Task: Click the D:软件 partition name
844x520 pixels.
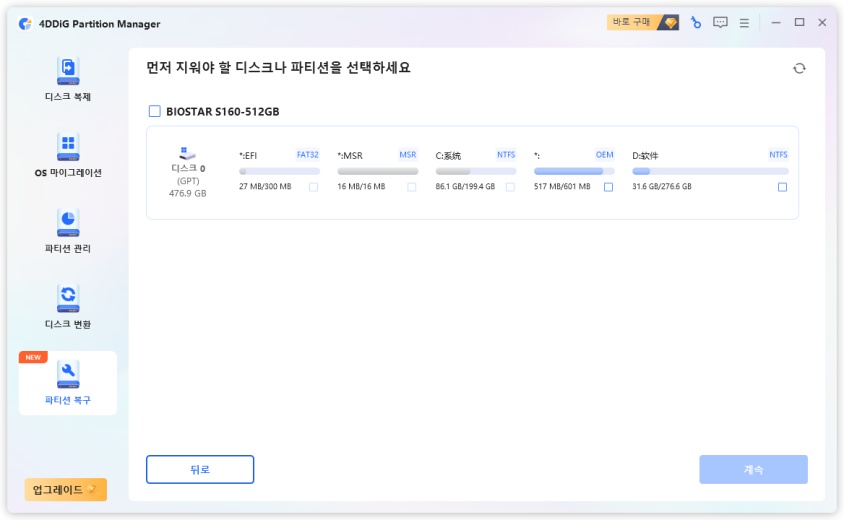Action: point(645,156)
